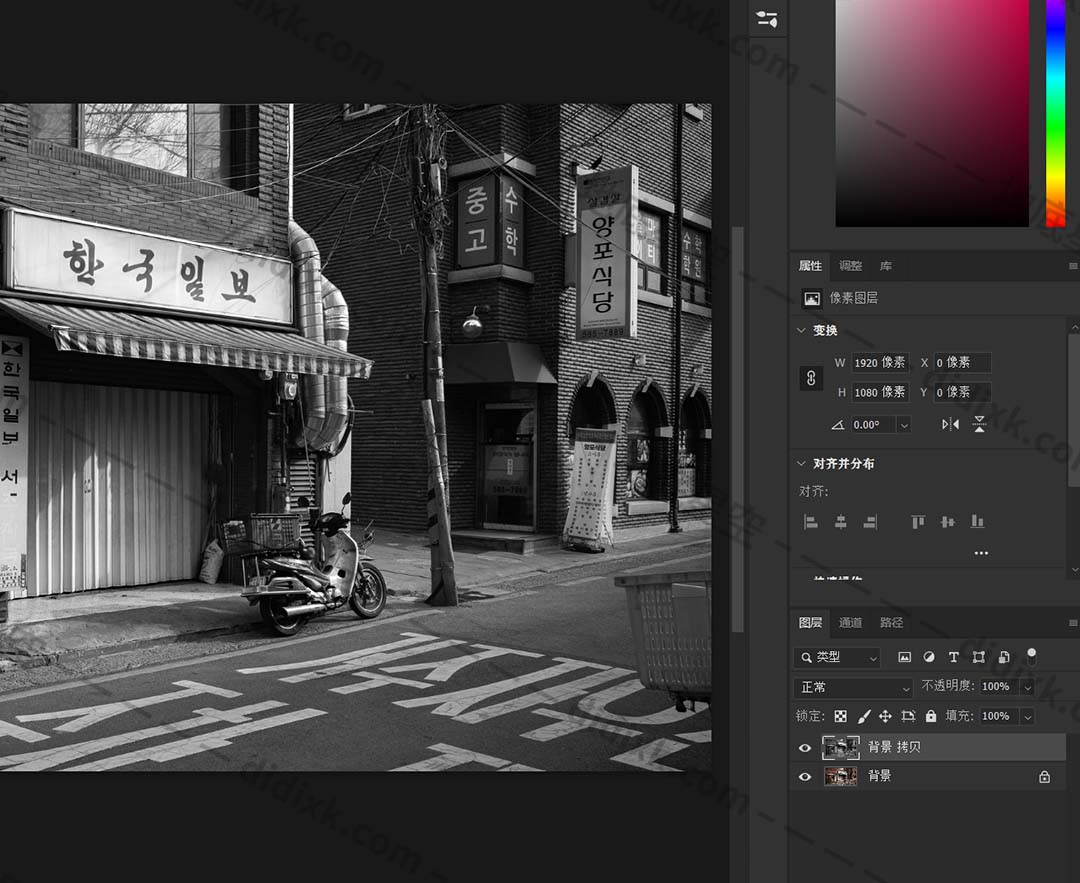Lock layer position with the move icon
This screenshot has height=883, width=1080.
click(885, 716)
